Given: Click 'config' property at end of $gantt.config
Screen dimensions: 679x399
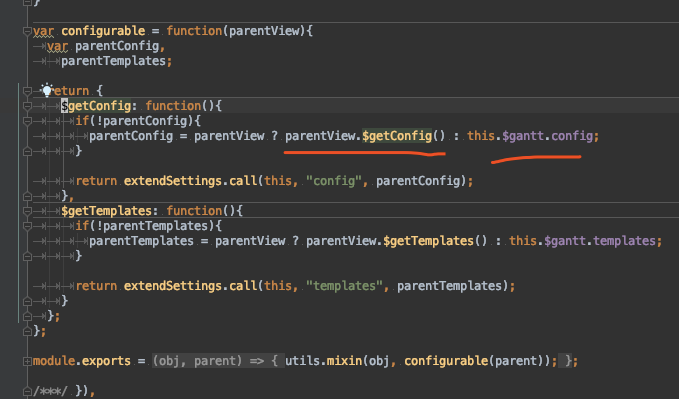Looking at the screenshot, I should tap(572, 136).
